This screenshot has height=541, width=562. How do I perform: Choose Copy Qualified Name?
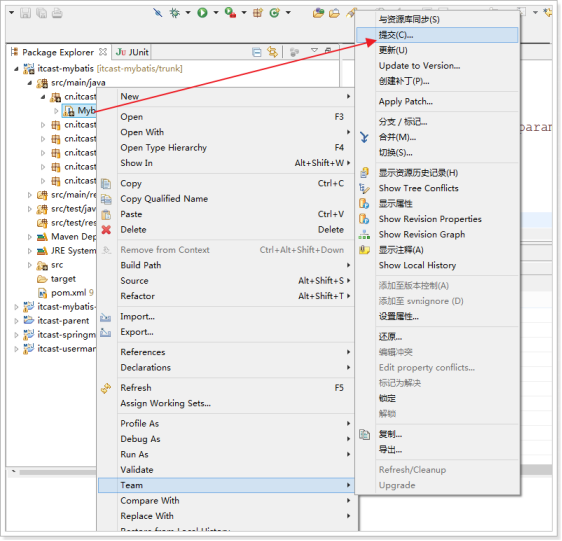226,199
